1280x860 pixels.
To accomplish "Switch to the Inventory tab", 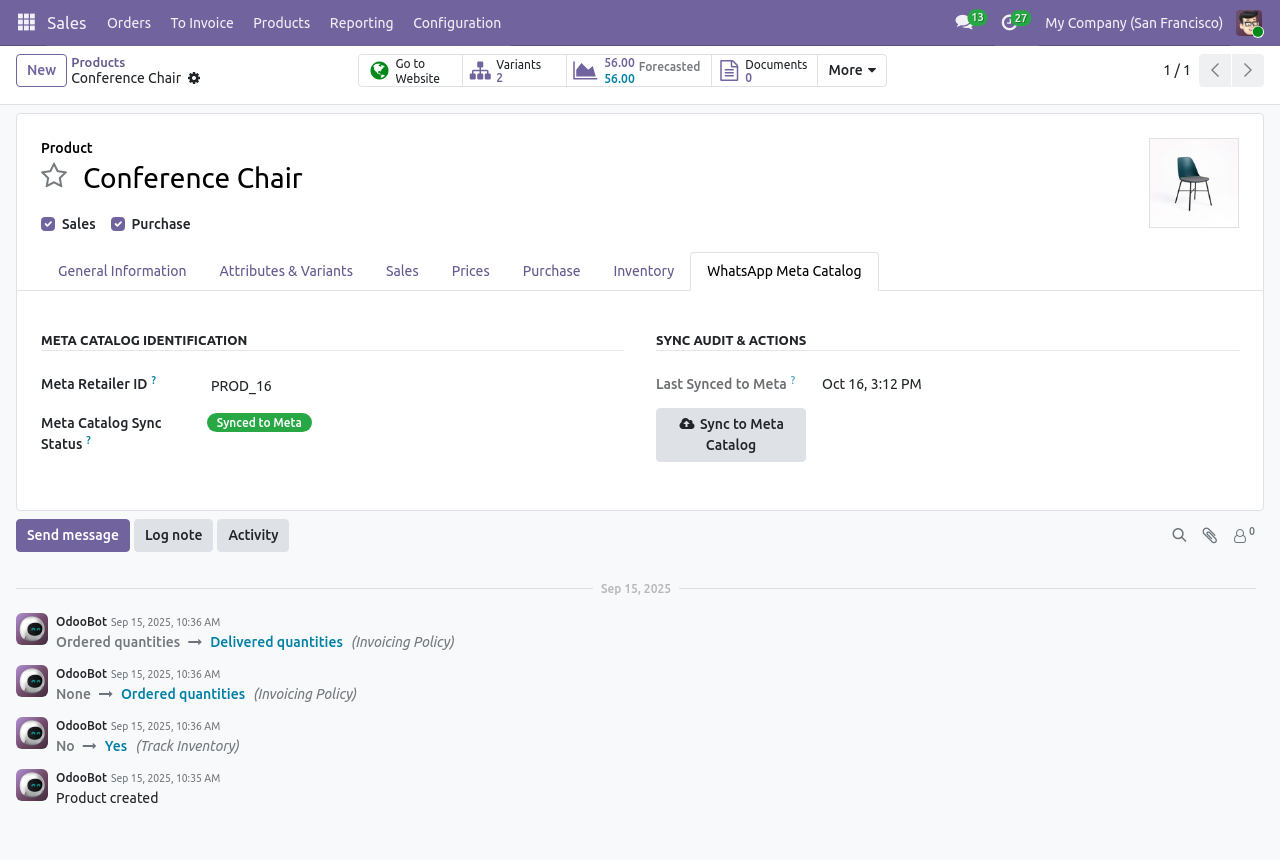I will click(643, 271).
